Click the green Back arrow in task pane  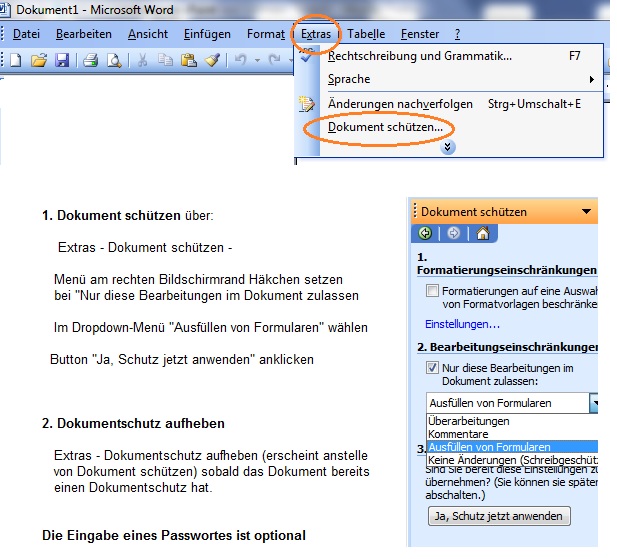coord(426,234)
